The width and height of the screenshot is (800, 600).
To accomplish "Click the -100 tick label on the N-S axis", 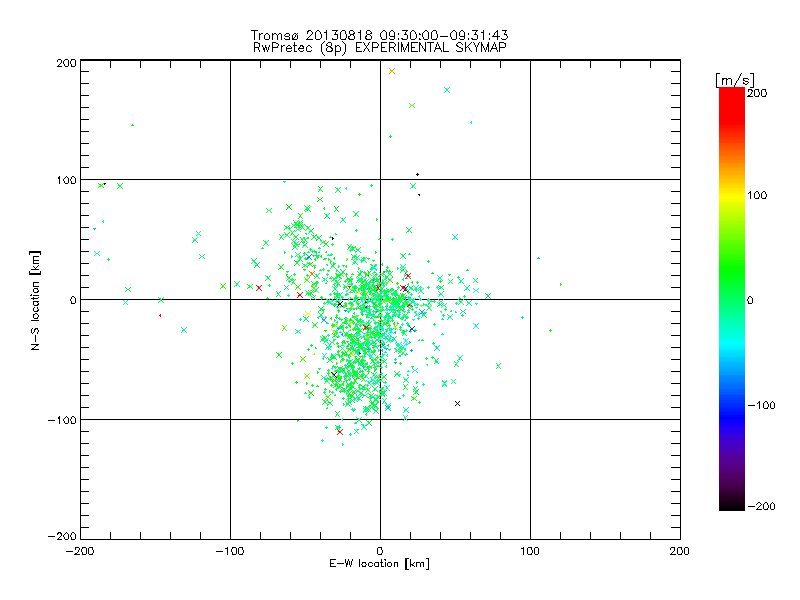I will (x=62, y=420).
